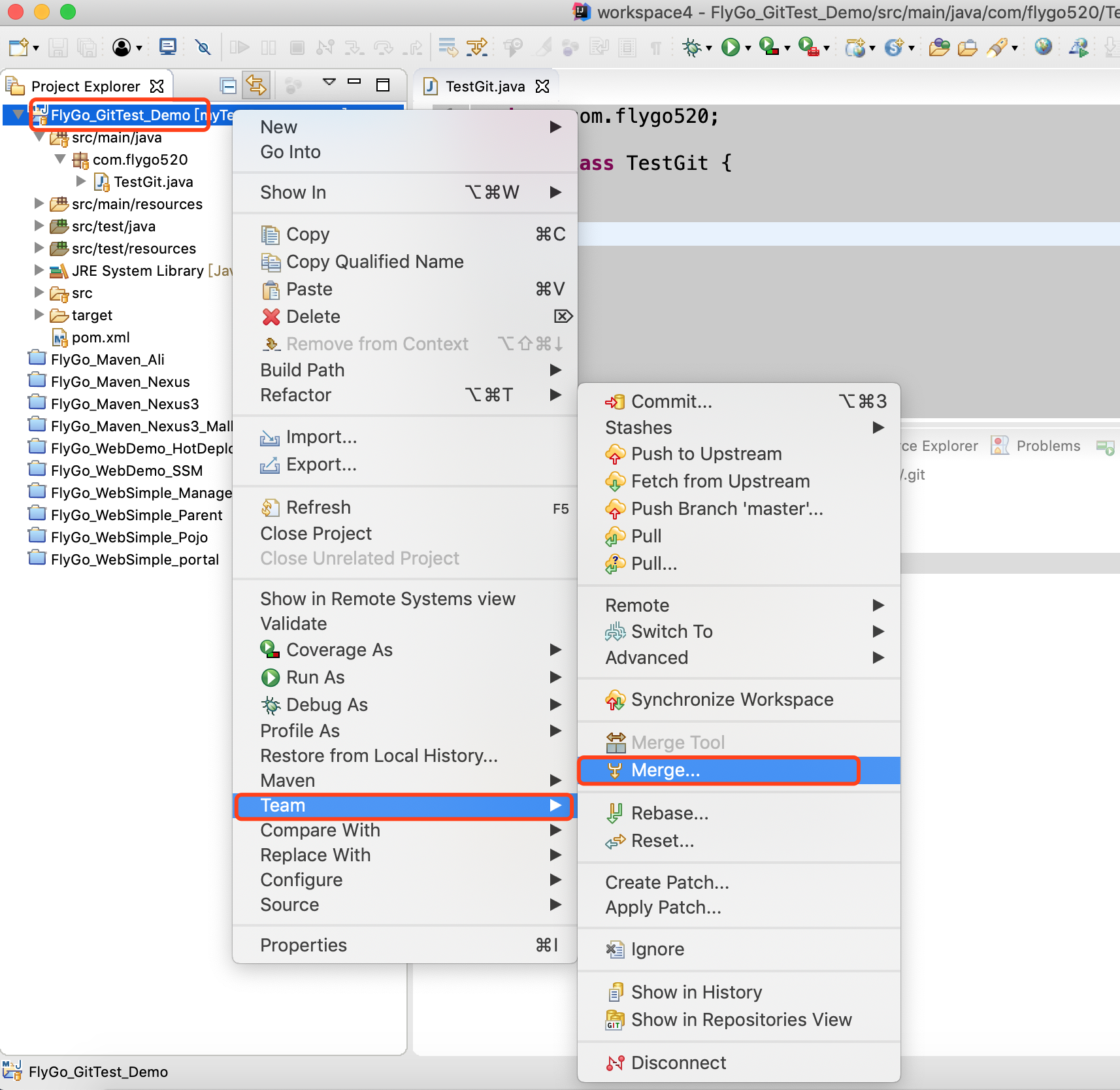Choose Pull from the Team submenu
The width and height of the screenshot is (1120, 1090).
739,536
